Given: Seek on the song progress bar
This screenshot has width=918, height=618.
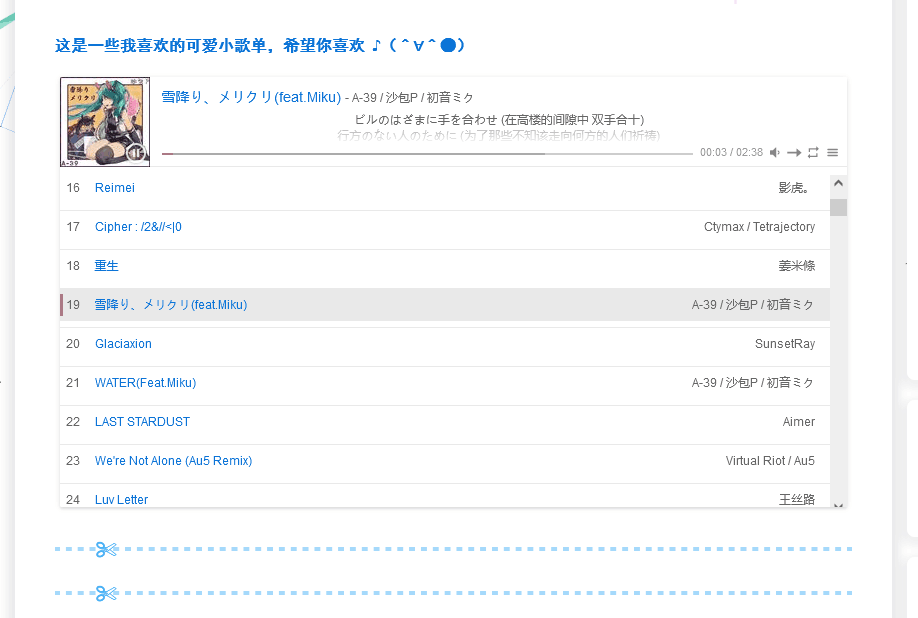Looking at the screenshot, I should tap(427, 153).
